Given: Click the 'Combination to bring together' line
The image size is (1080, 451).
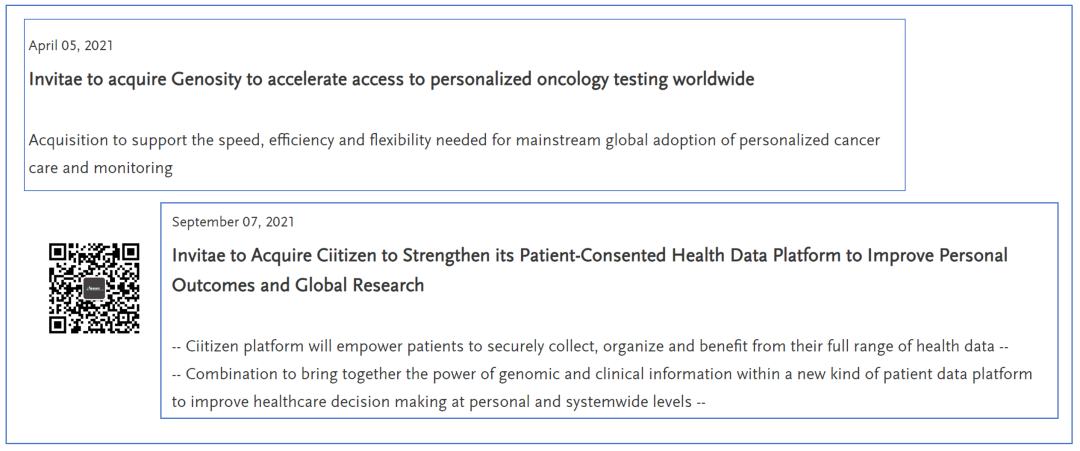Looking at the screenshot, I should pos(602,374).
